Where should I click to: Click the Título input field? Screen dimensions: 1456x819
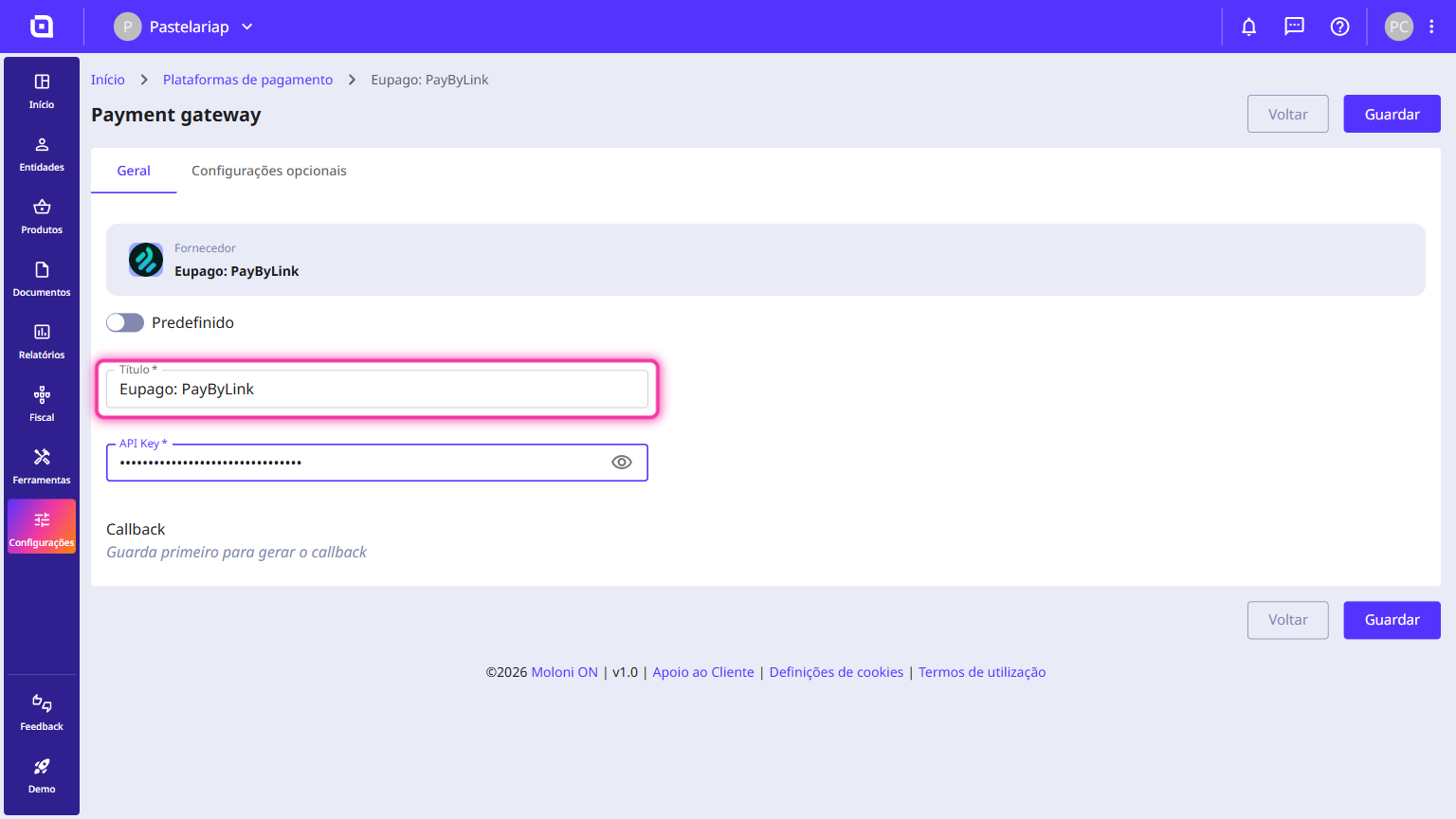point(377,389)
